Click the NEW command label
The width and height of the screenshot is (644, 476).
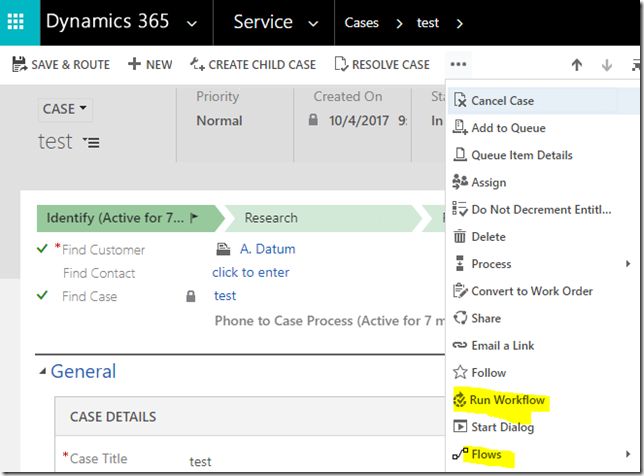pos(159,65)
